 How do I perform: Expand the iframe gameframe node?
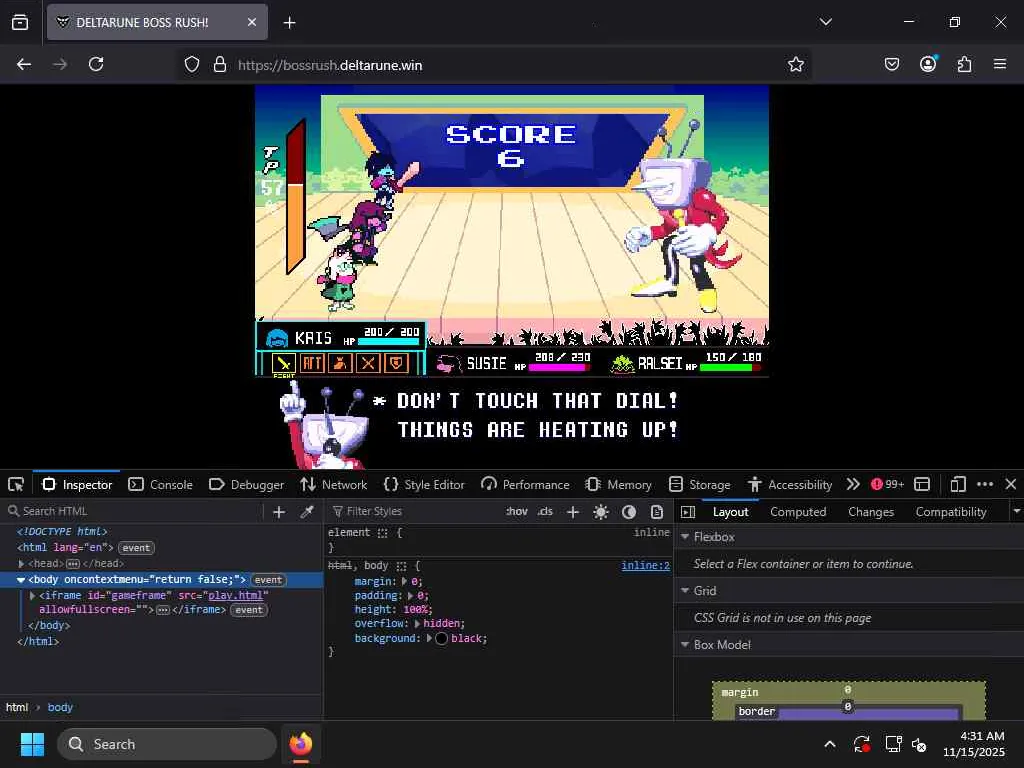click(x=33, y=596)
